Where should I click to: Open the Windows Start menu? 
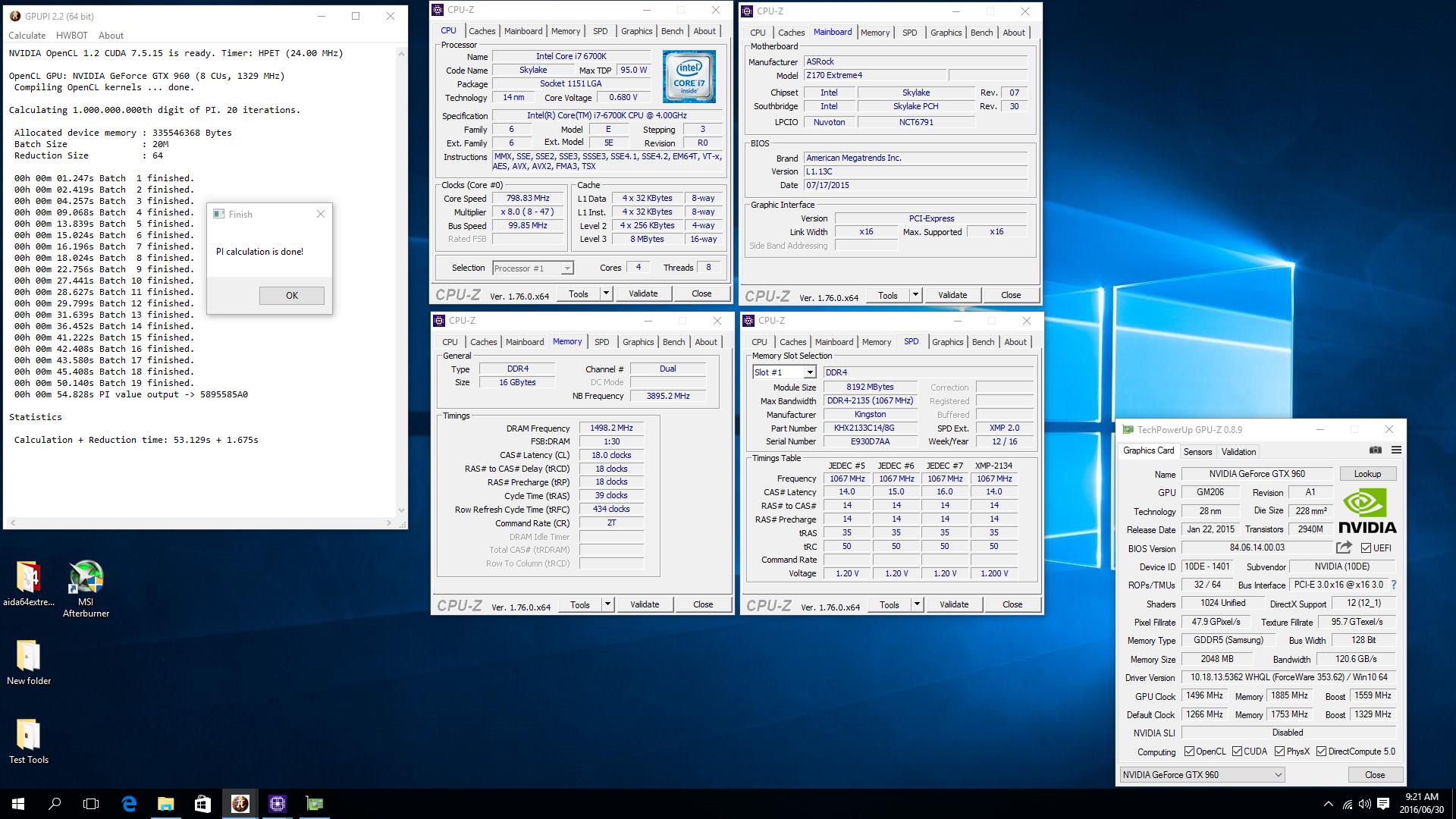pyautogui.click(x=18, y=804)
